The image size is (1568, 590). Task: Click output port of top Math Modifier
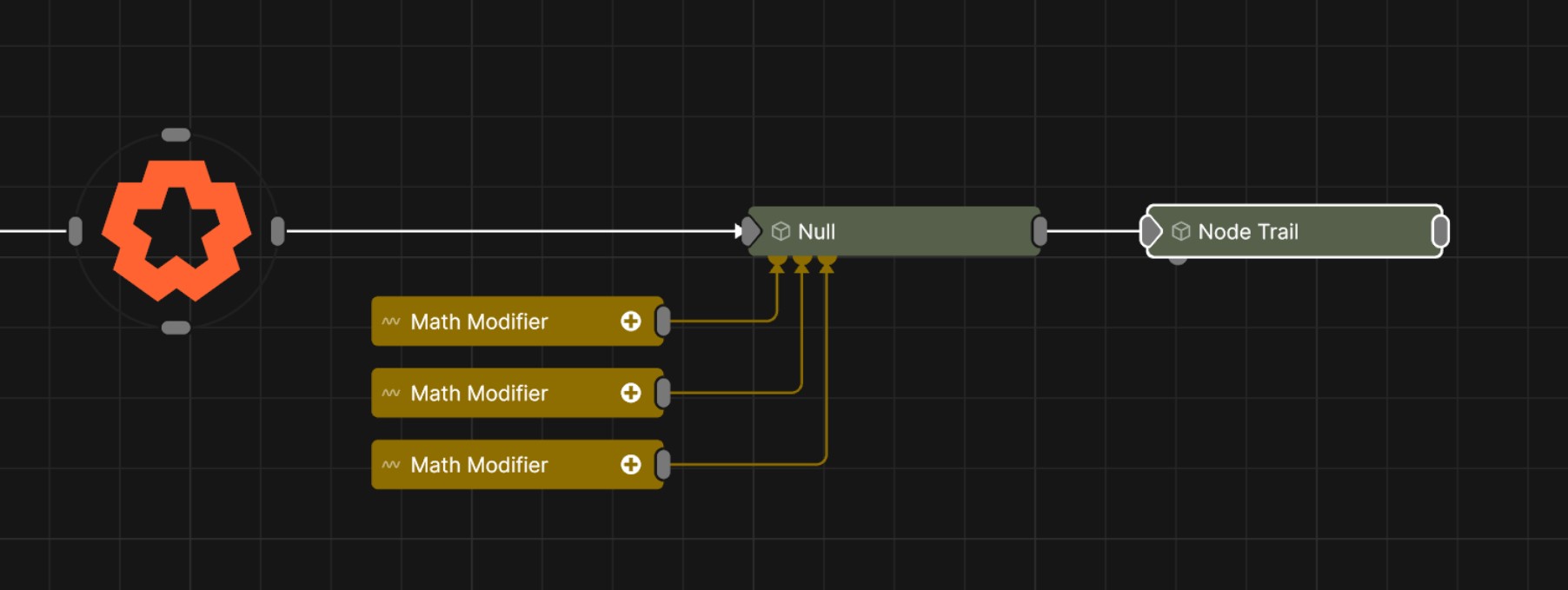point(663,322)
